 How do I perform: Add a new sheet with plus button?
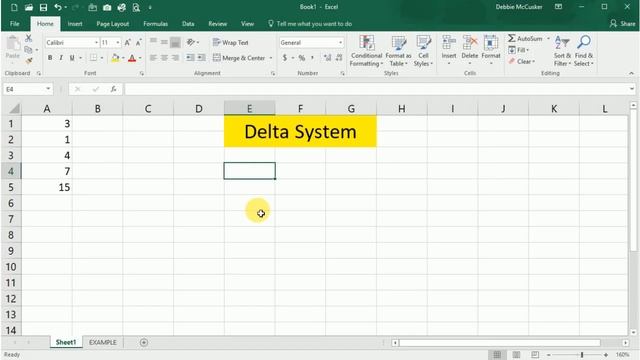[x=144, y=342]
